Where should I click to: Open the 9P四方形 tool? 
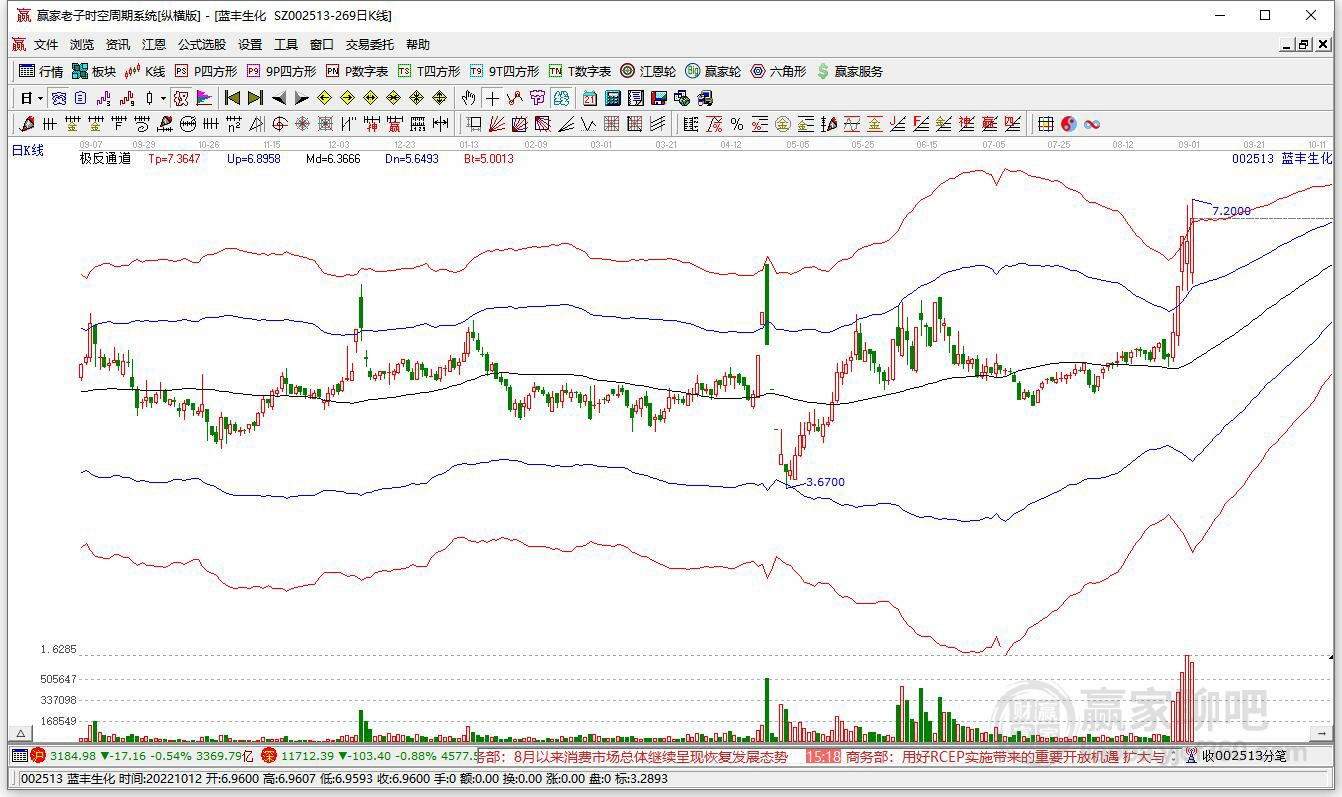(281, 71)
